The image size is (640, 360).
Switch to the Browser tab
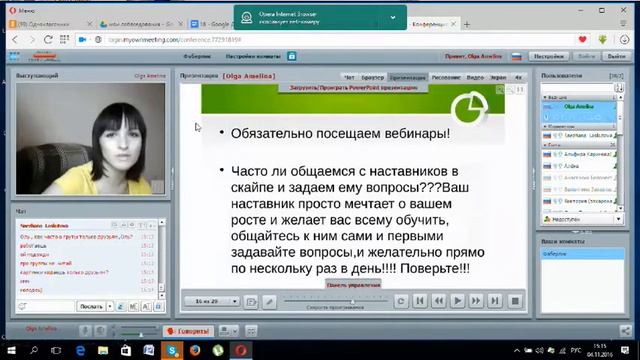click(372, 77)
